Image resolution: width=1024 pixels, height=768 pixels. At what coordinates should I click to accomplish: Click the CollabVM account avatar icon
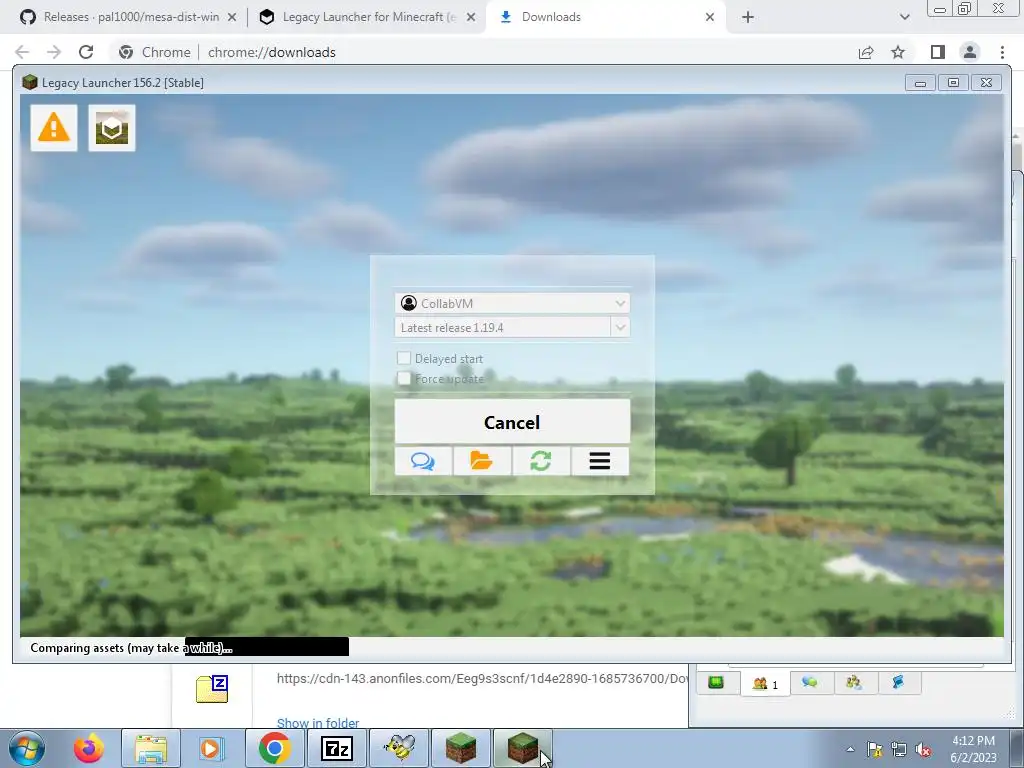(409, 303)
